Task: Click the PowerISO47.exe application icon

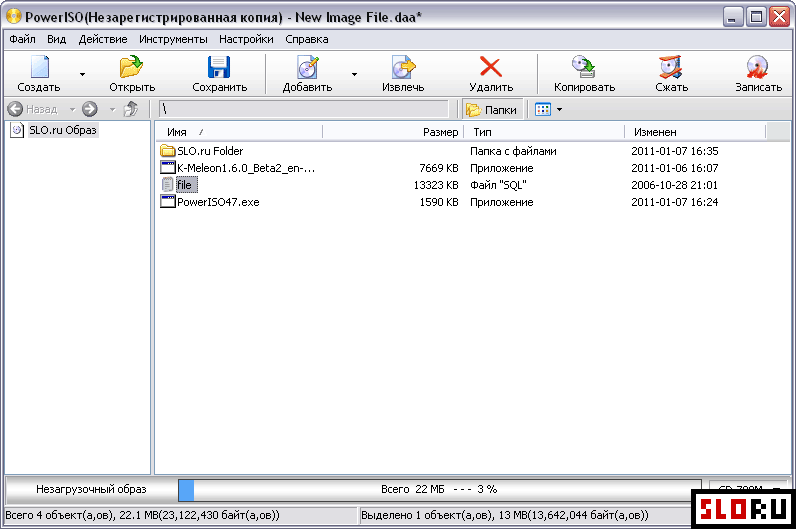Action: point(168,201)
